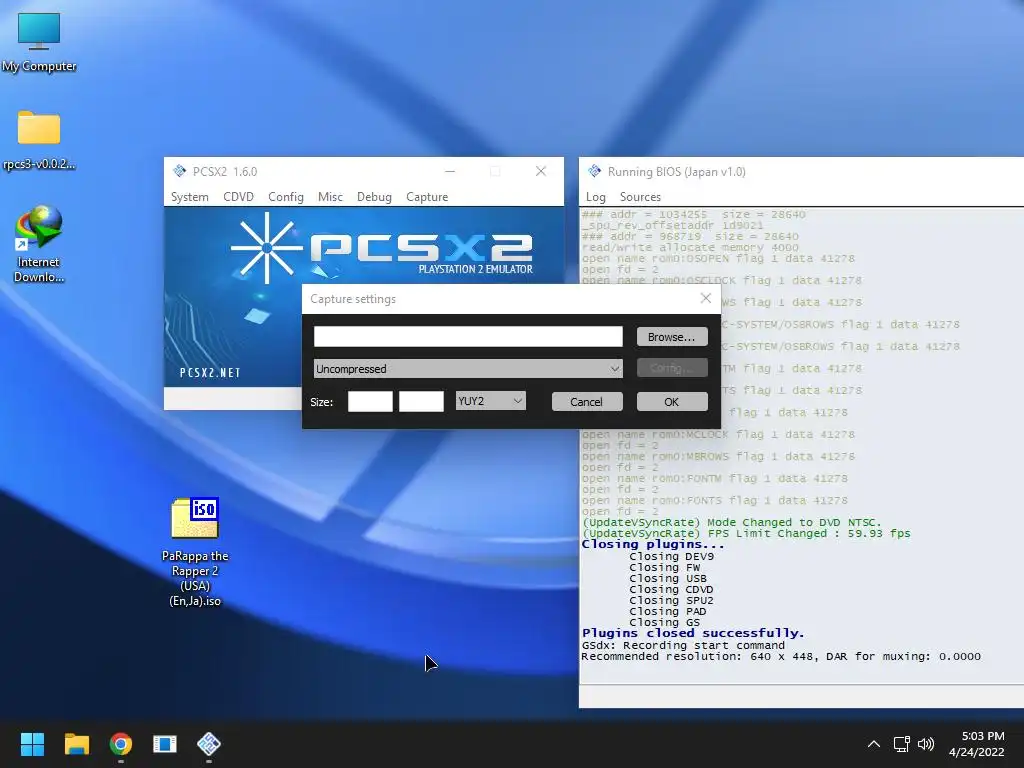The height and width of the screenshot is (768, 1024).
Task: Open the Misc menu
Action: (330, 197)
